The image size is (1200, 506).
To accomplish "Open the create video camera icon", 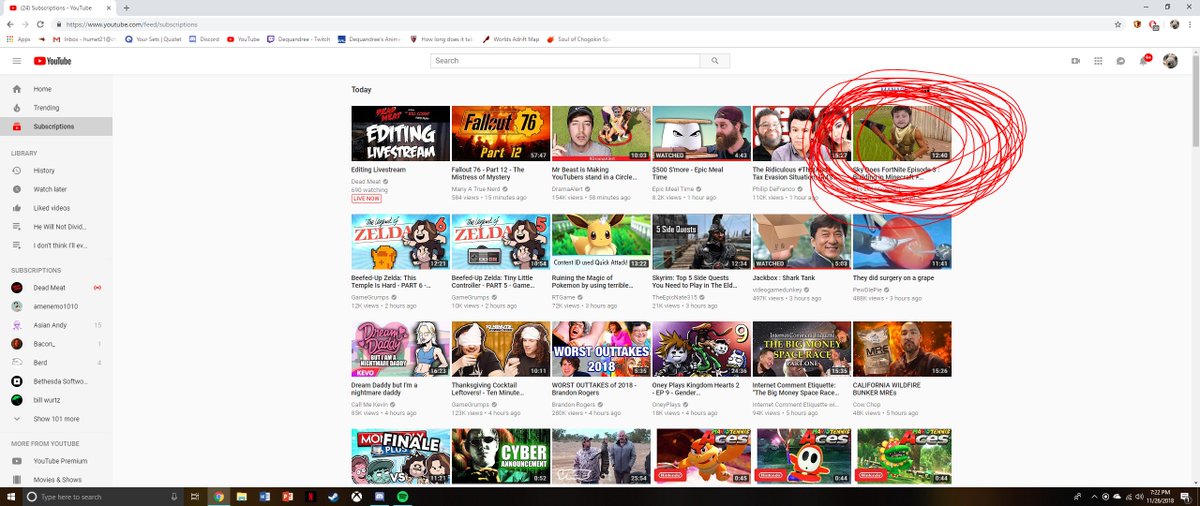I will 1076,61.
